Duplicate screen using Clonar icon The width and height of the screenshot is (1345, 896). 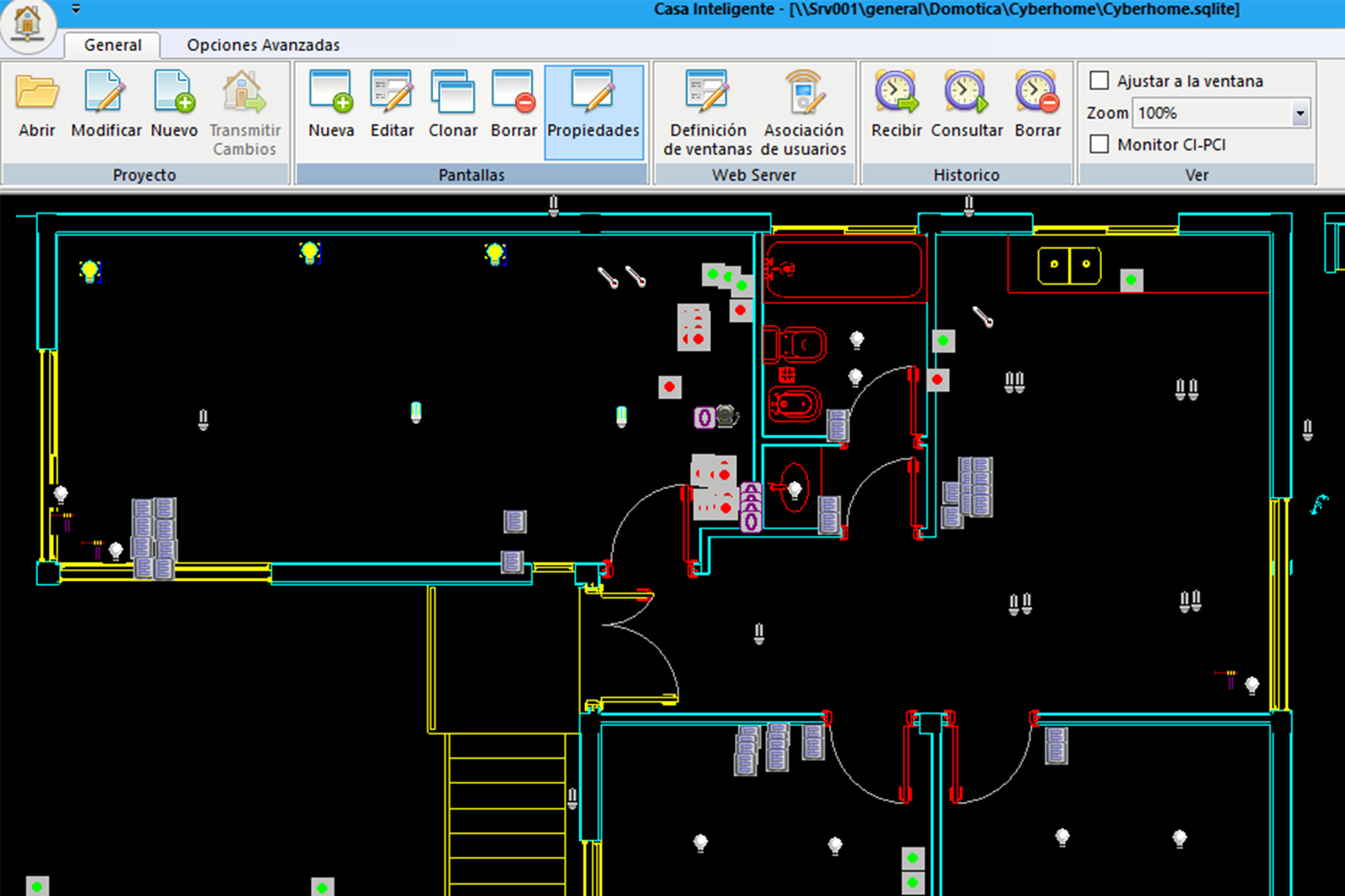point(453,92)
